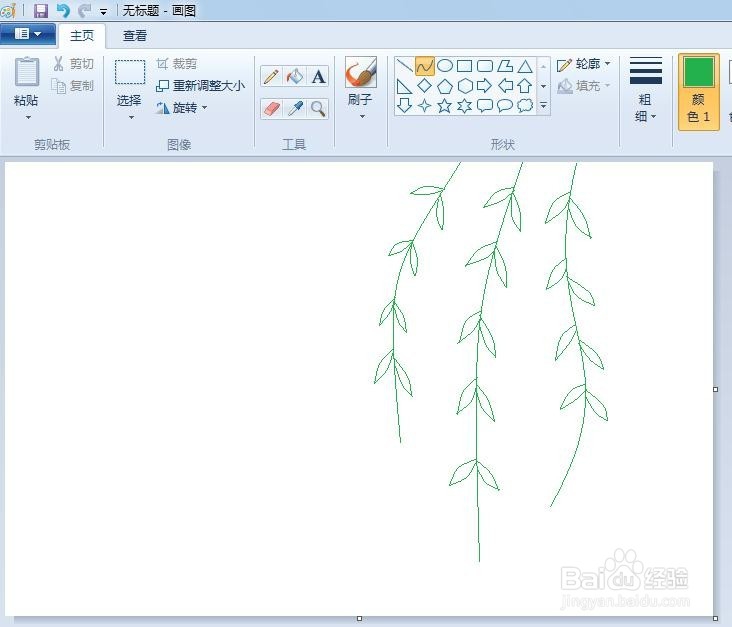Image resolution: width=732 pixels, height=627 pixels.
Task: Click the canvas bottom-right corner handle
Action: (716, 619)
